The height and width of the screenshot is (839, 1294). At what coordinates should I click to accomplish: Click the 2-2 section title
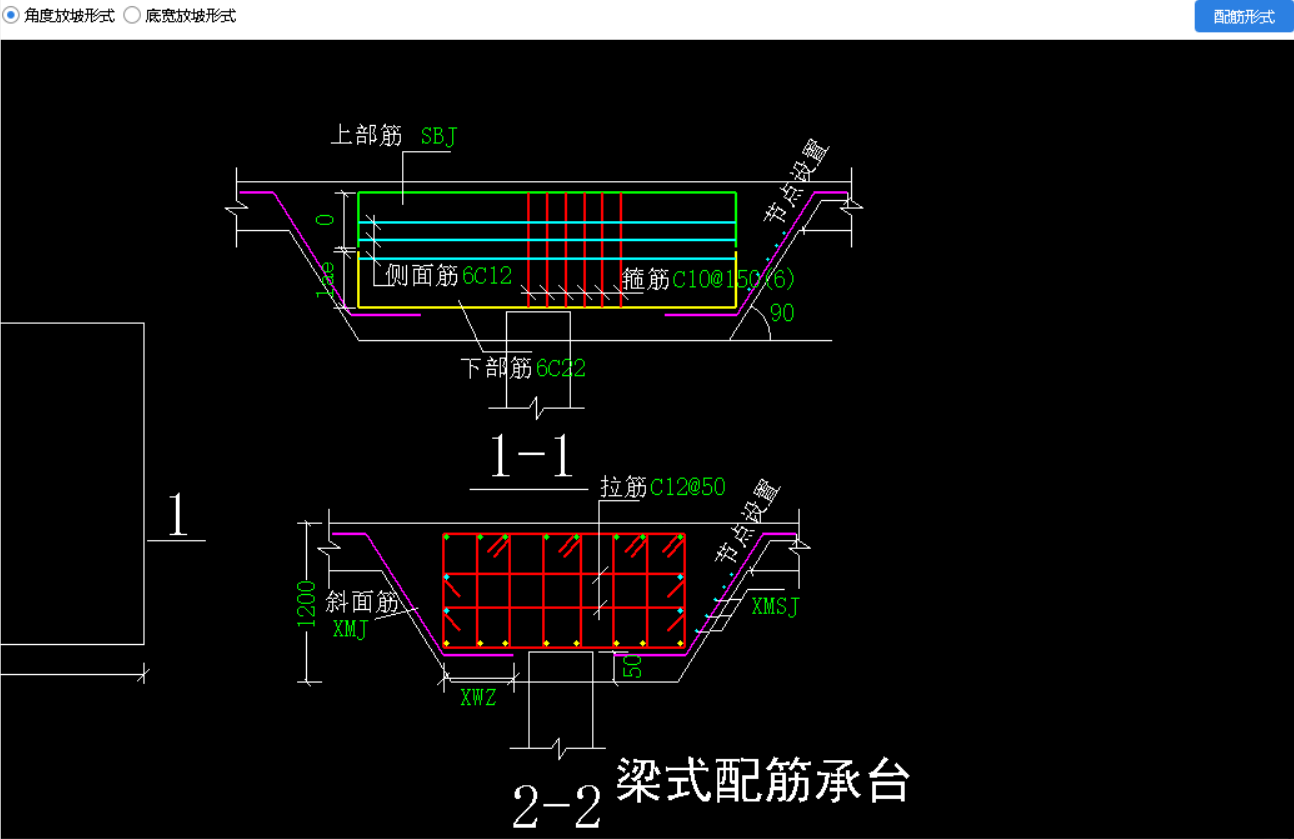[x=557, y=806]
